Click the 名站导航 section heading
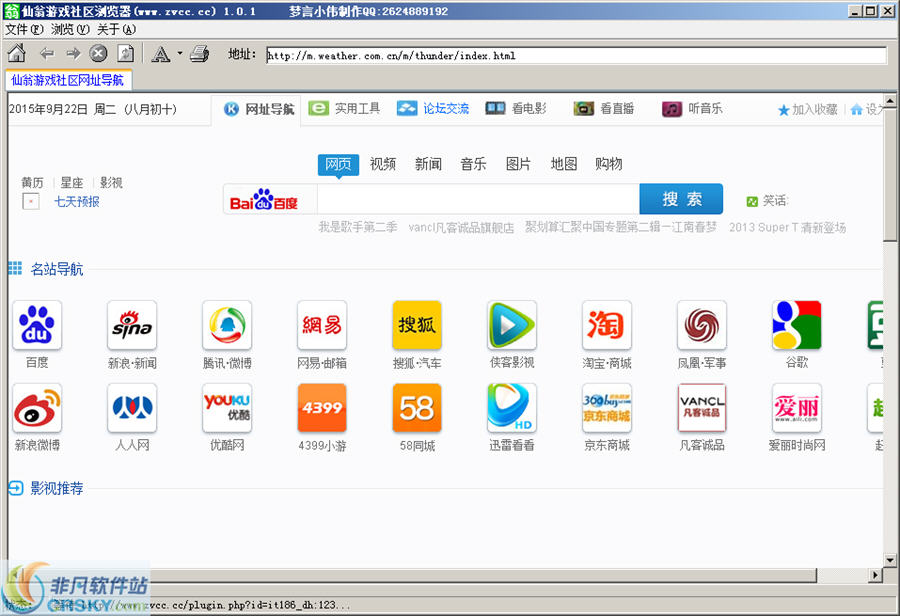Screen dimensions: 900x616 tap(57, 269)
